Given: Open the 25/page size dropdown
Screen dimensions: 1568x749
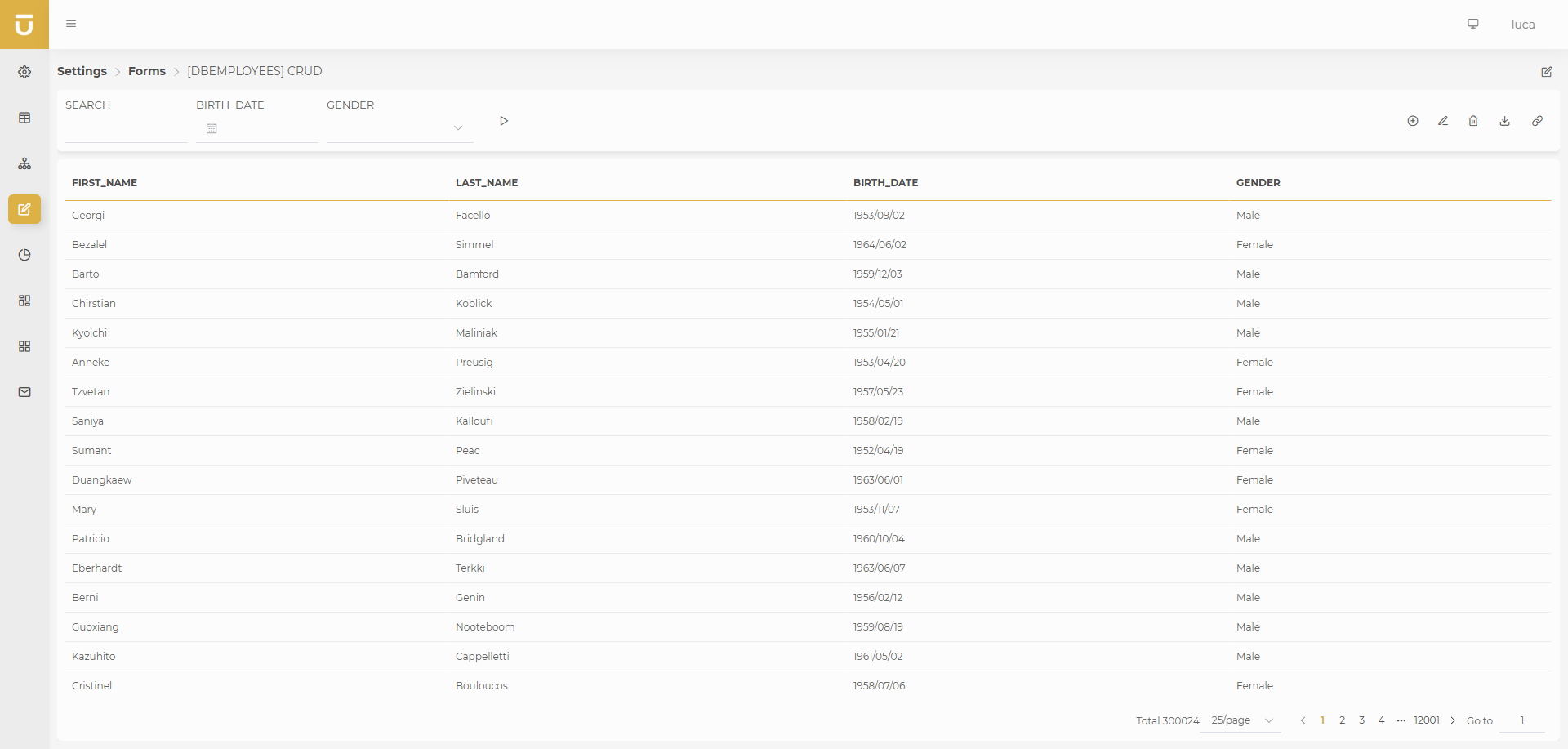Looking at the screenshot, I should [1241, 720].
